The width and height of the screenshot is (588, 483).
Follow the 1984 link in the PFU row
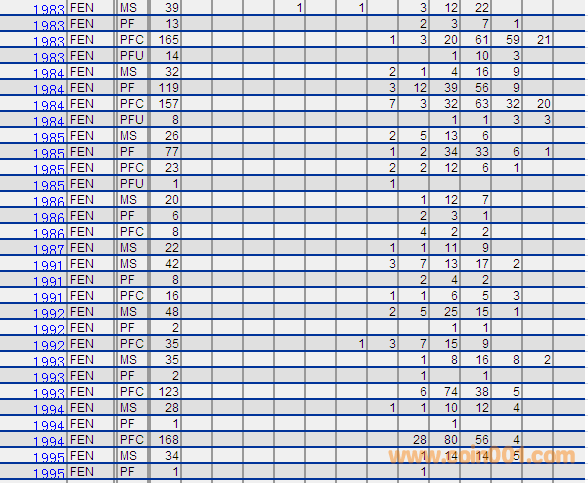click(x=49, y=121)
